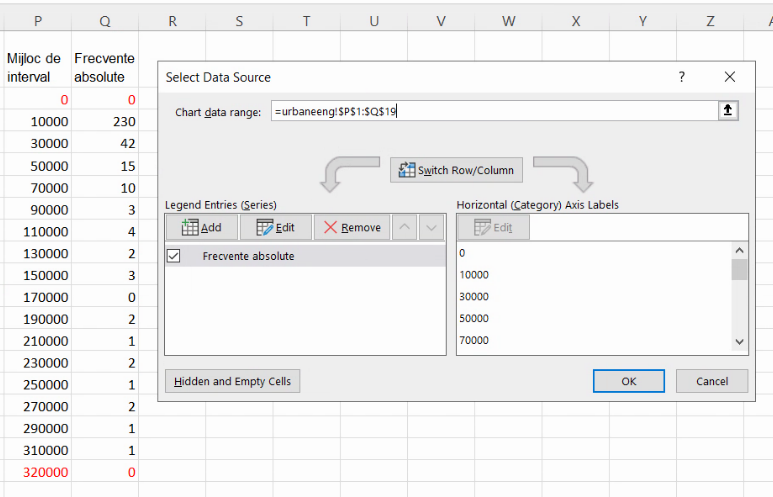Open help with the question mark icon
The height and width of the screenshot is (497, 773).
click(682, 77)
